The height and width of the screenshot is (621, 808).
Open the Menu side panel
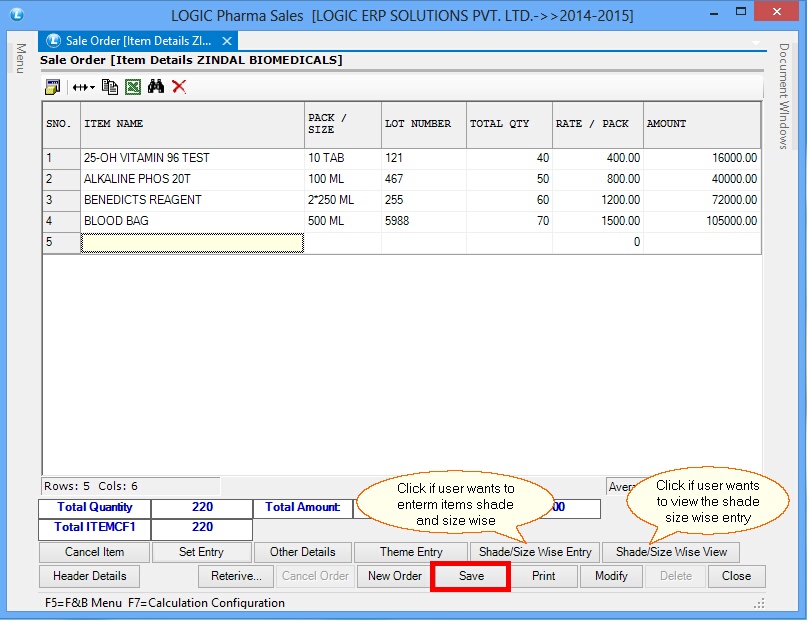[20, 58]
